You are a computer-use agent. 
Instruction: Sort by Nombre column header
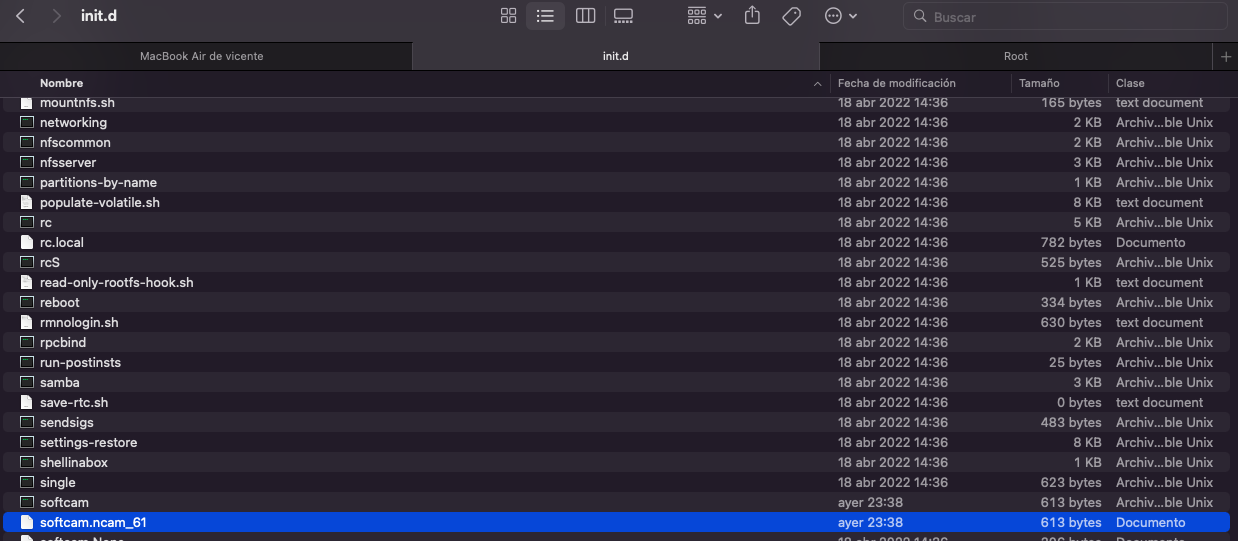[x=62, y=83]
